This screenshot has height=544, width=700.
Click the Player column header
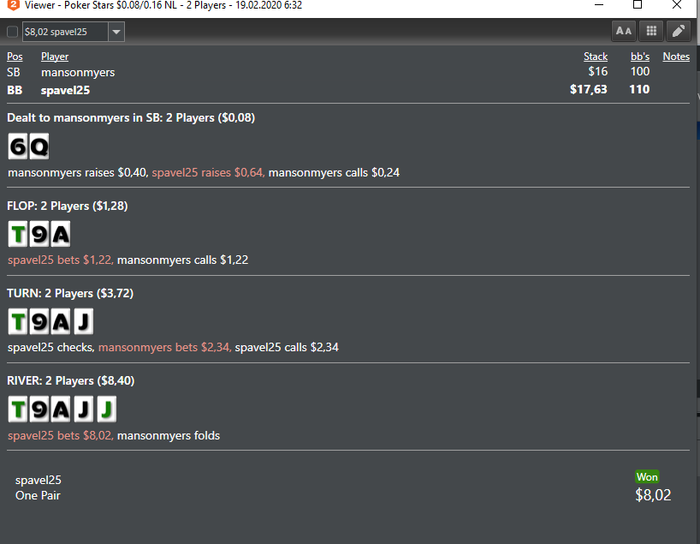point(55,57)
